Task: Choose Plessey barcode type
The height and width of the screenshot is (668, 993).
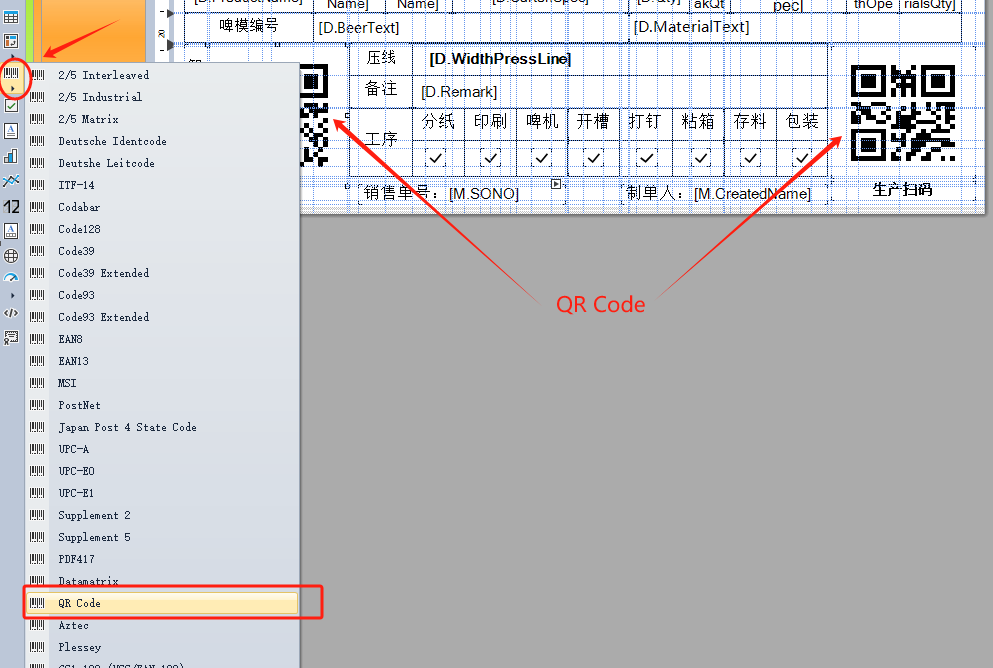Action: tap(162, 647)
